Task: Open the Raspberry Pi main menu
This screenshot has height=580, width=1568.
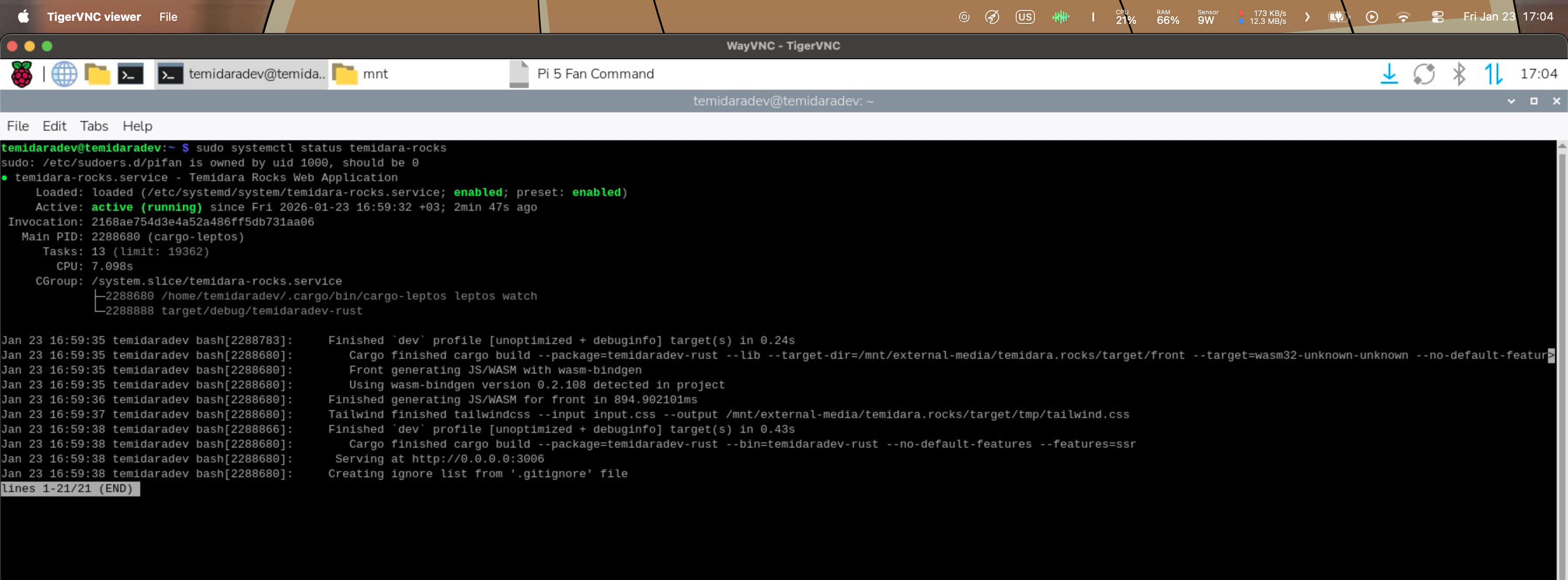Action: pyautogui.click(x=22, y=74)
